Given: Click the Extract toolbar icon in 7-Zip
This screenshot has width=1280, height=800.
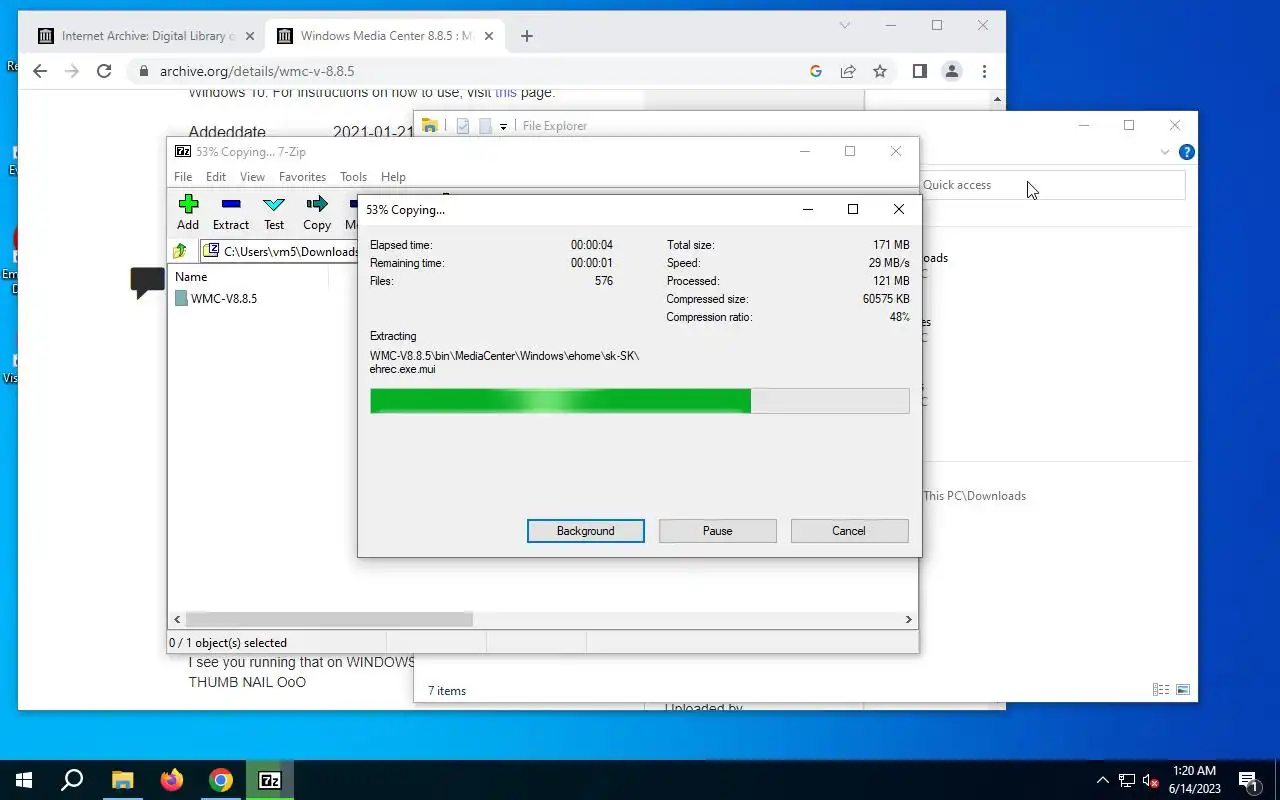Looking at the screenshot, I should point(231,212).
